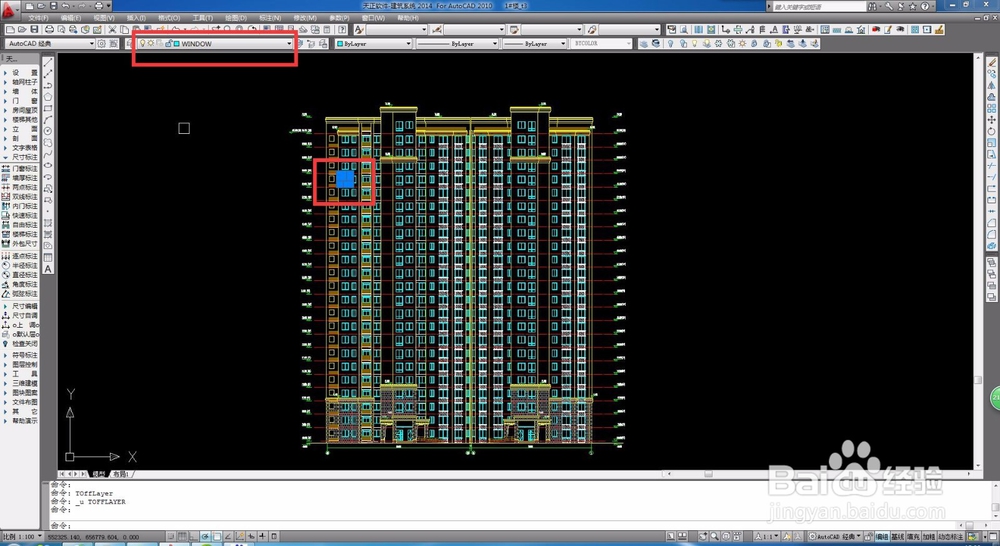Click the keyword search box in title bar
This screenshot has width=1000, height=546.
tap(818, 6)
